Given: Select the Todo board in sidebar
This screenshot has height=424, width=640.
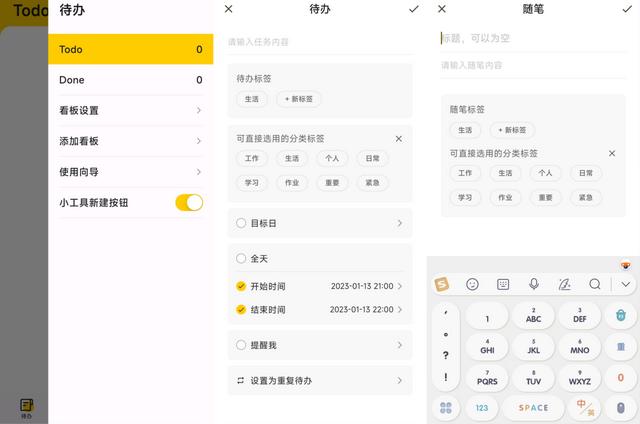Looking at the screenshot, I should tap(131, 49).
